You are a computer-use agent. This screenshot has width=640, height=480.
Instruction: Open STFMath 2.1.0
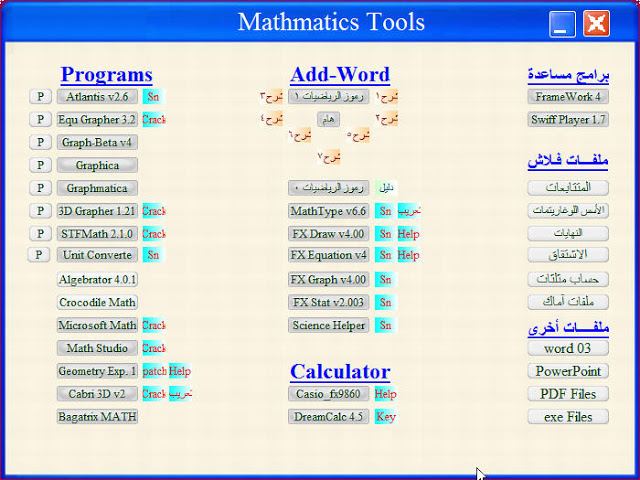pyautogui.click(x=97, y=234)
